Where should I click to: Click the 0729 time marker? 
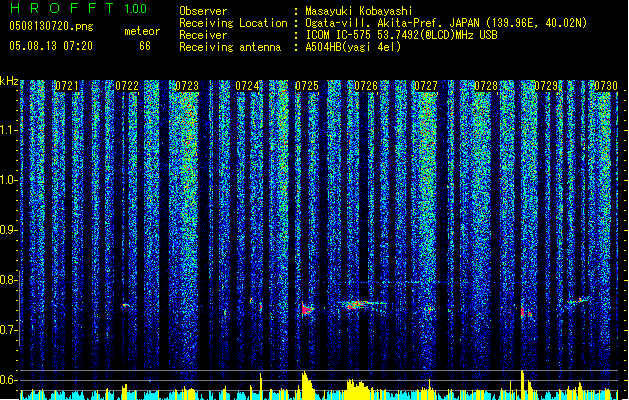click(x=546, y=86)
